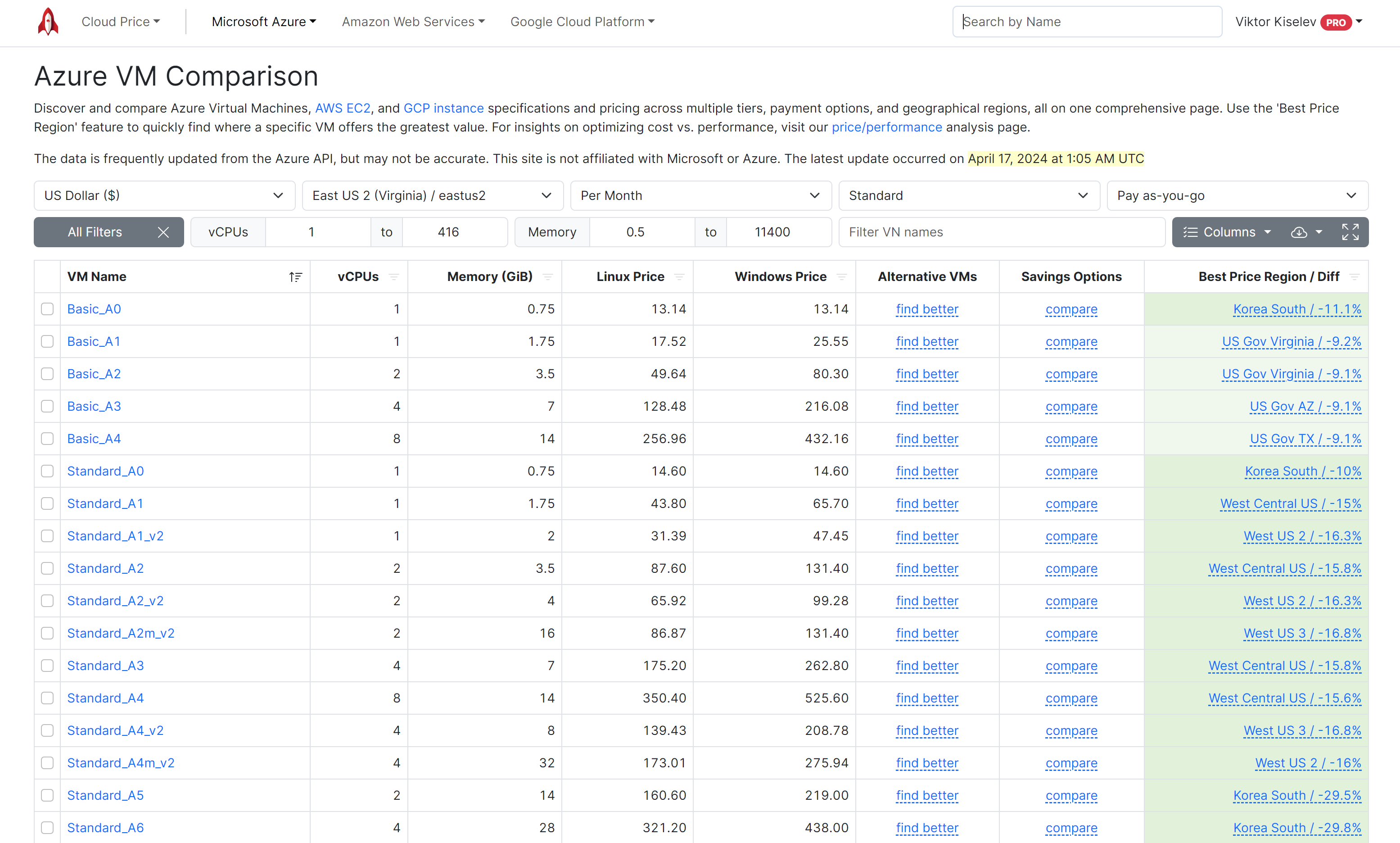Open the East US 2 region dropdown
Screen dimensions: 1400x843
pyautogui.click(x=433, y=195)
